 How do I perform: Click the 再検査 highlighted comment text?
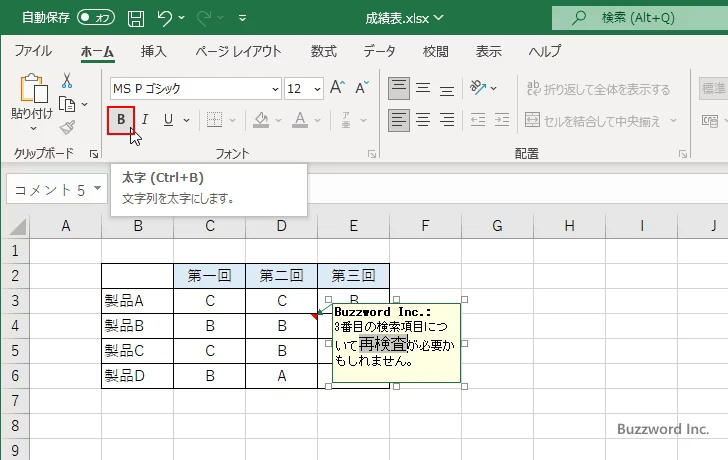383,344
